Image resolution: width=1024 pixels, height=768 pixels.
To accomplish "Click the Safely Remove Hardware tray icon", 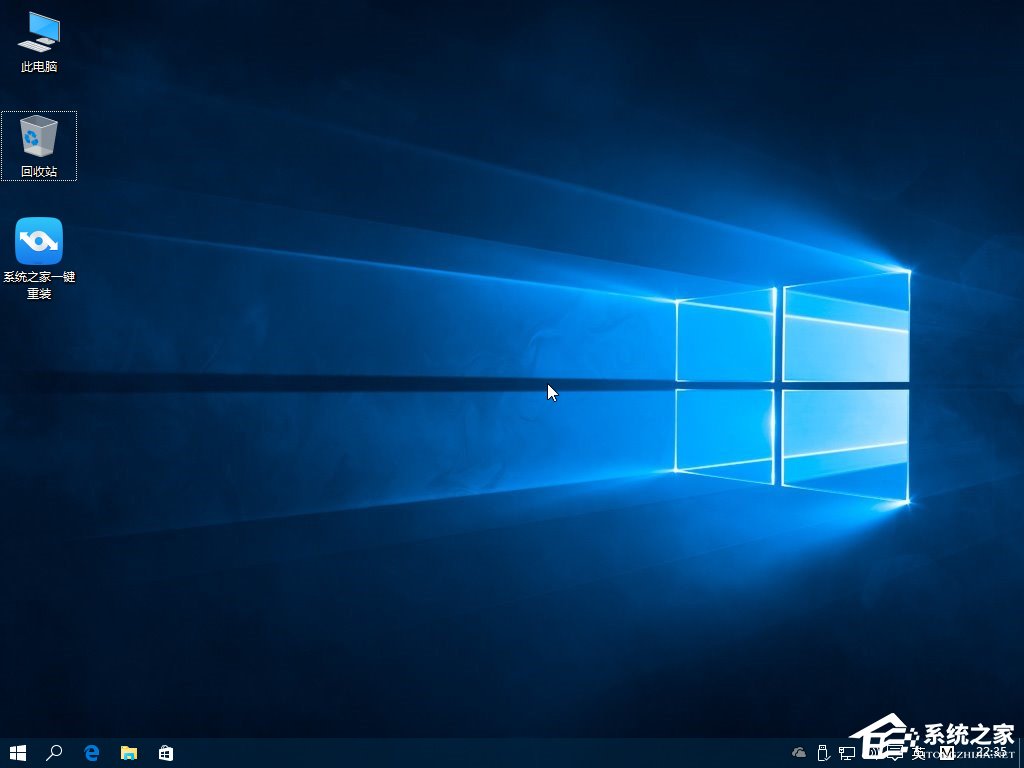I will pyautogui.click(x=822, y=752).
